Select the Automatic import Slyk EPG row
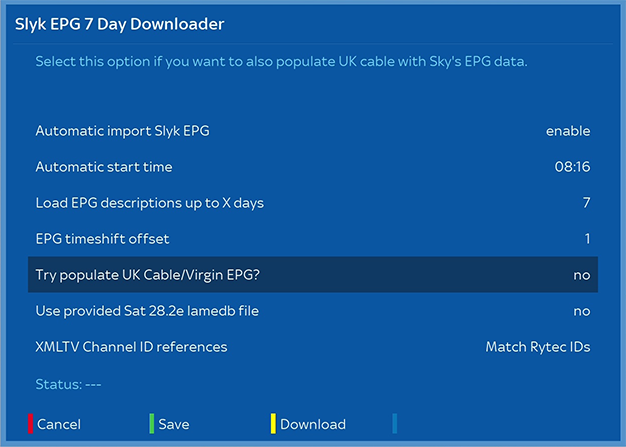 click(122, 131)
